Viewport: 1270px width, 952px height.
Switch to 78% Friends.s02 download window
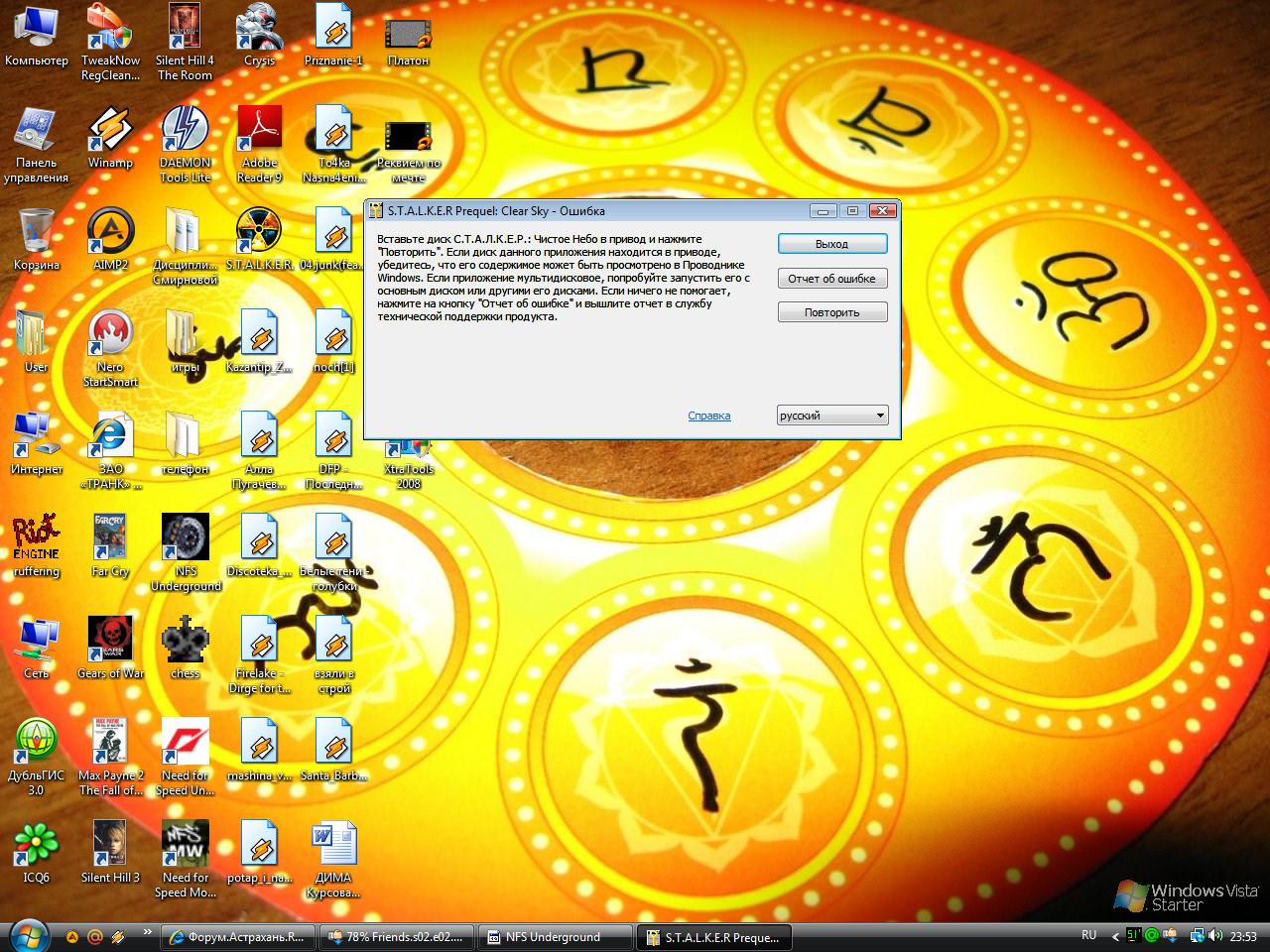[397, 937]
